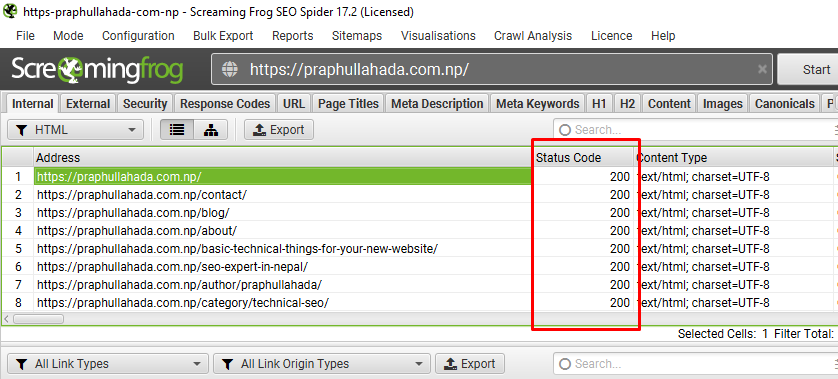Open the Help menu
The height and width of the screenshot is (379, 838).
(663, 36)
